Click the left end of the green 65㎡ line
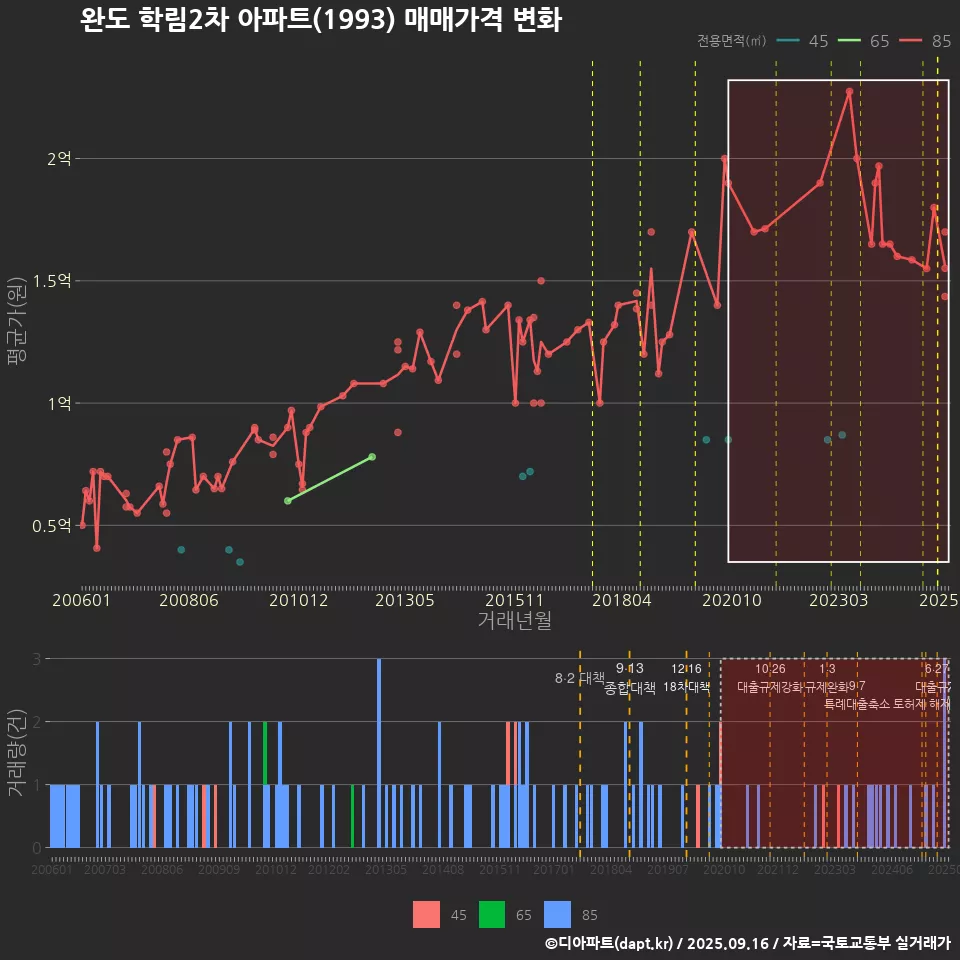Viewport: 960px width, 960px height. 288,501
